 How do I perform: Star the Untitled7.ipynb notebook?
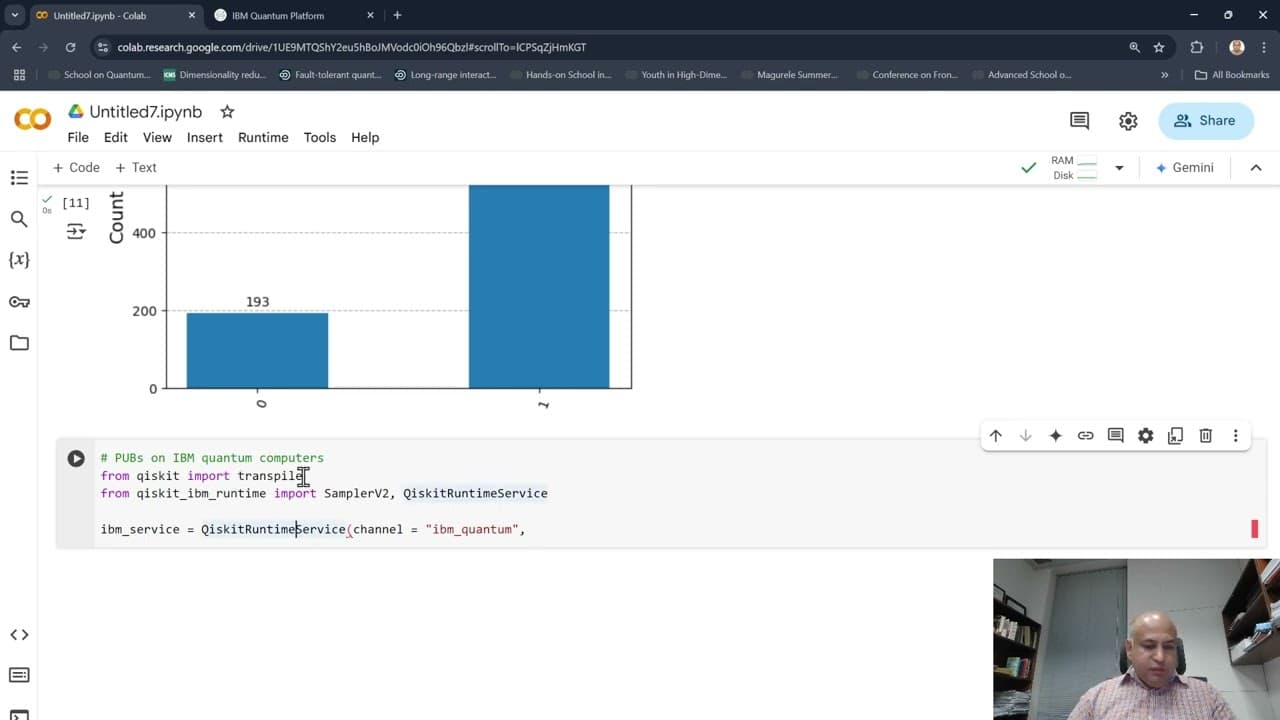(227, 111)
